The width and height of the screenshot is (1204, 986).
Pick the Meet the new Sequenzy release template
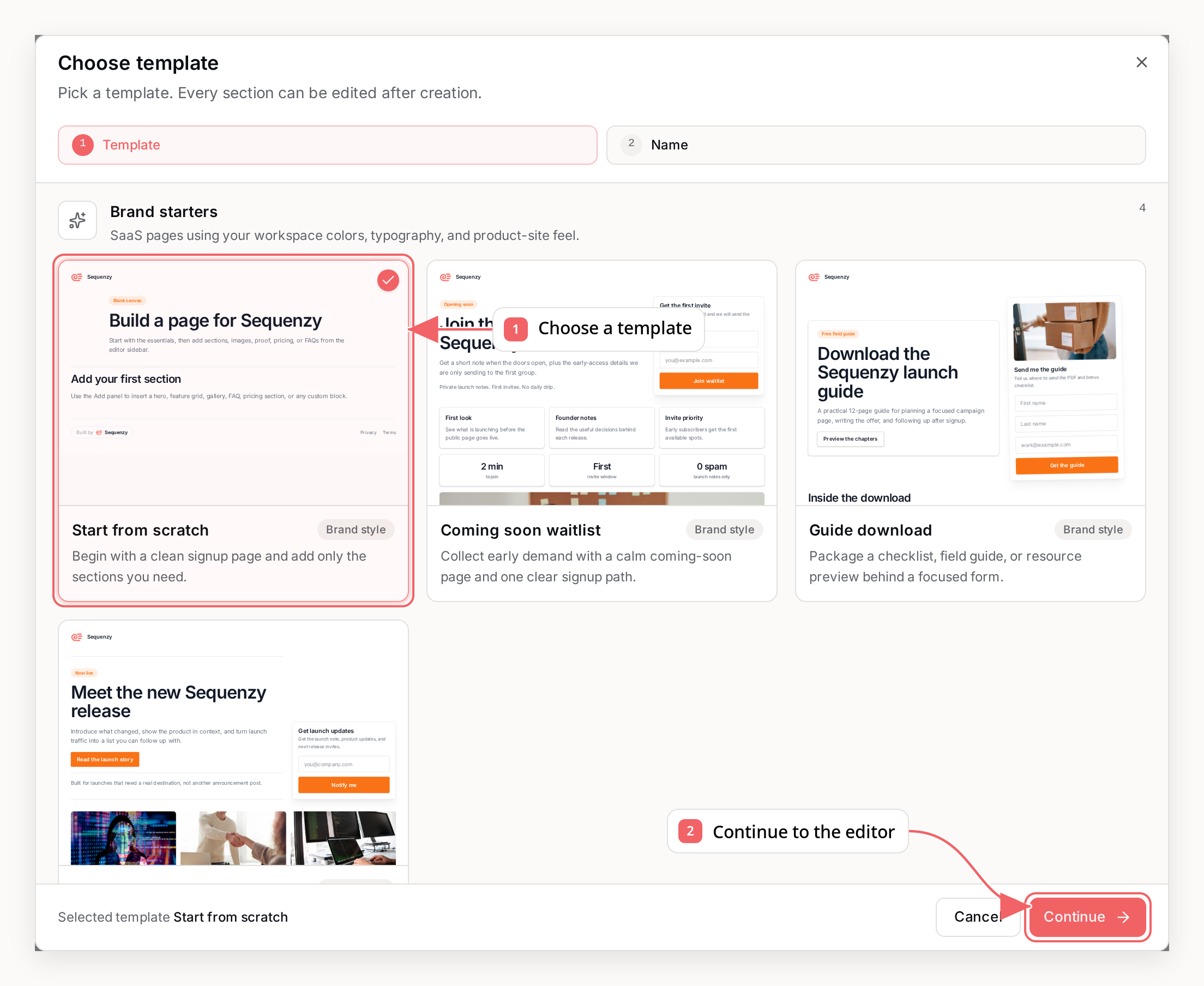233,751
